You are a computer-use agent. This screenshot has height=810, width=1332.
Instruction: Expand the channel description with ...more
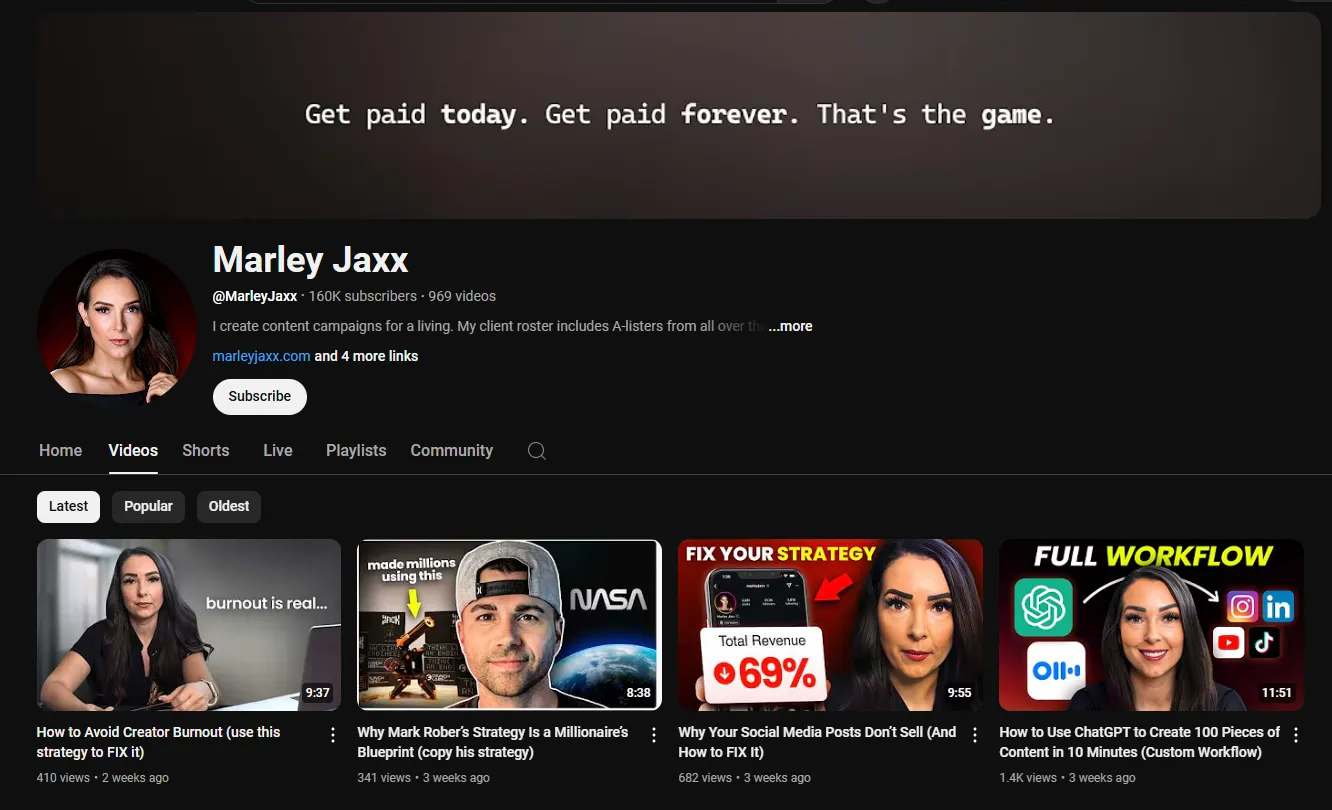click(790, 325)
